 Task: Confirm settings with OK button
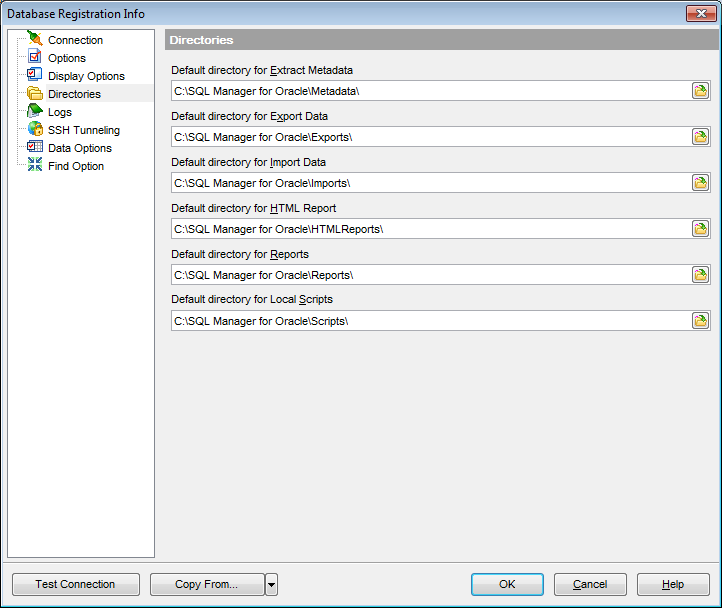coord(507,585)
